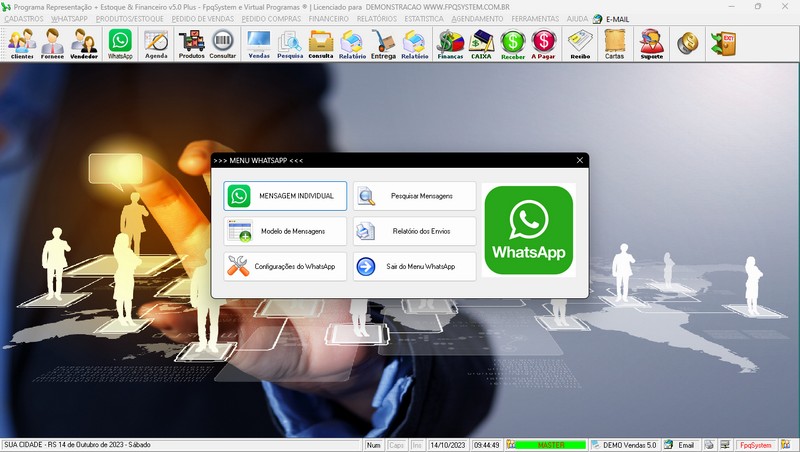Click Pesquisar Mensagens button
This screenshot has height=452, width=800.
[x=414, y=196]
